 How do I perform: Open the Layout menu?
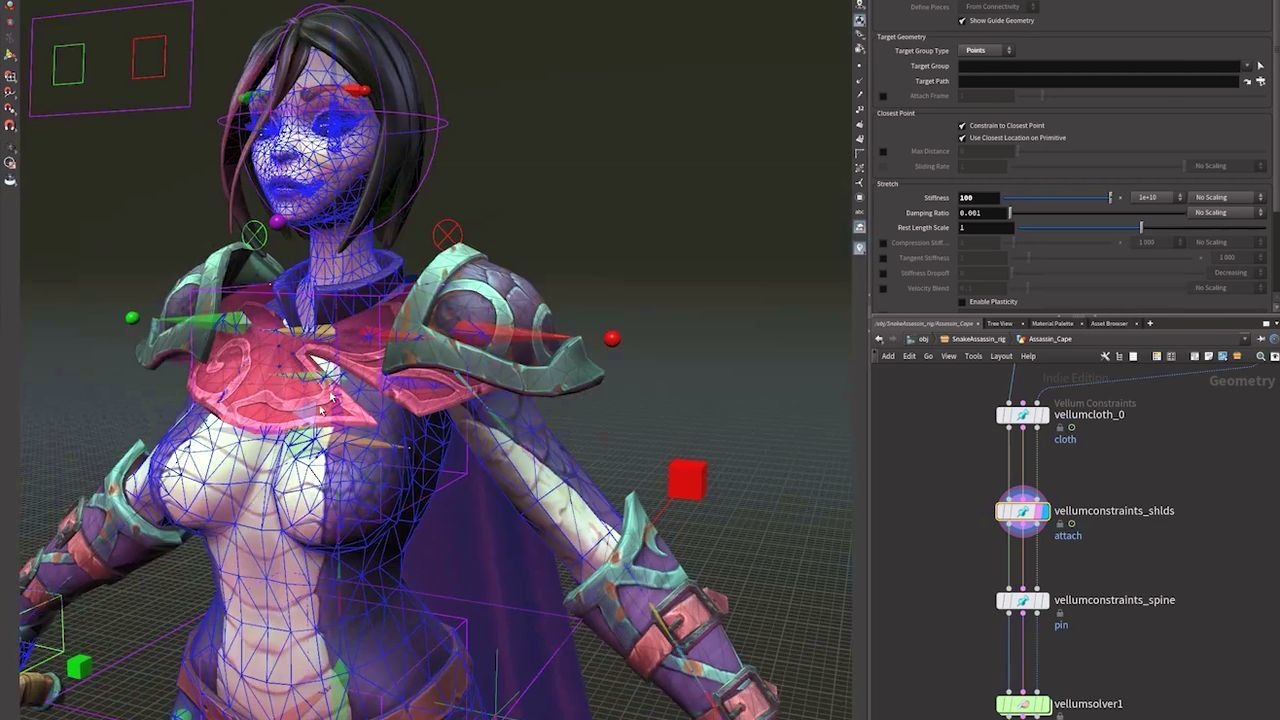[1001, 356]
